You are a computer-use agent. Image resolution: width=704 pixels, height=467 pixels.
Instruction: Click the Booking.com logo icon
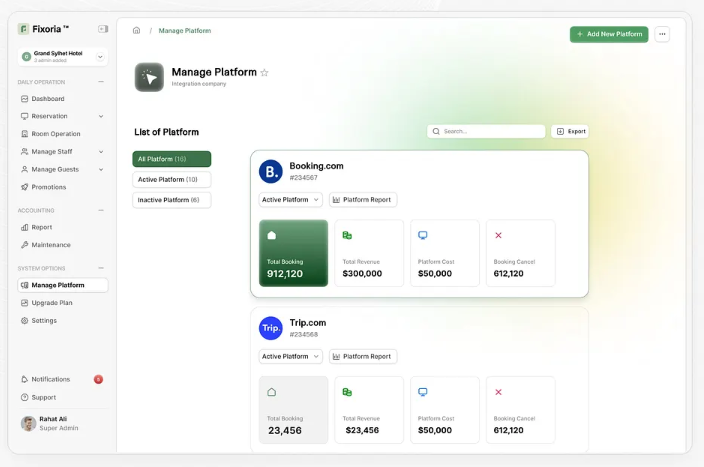[x=271, y=171]
